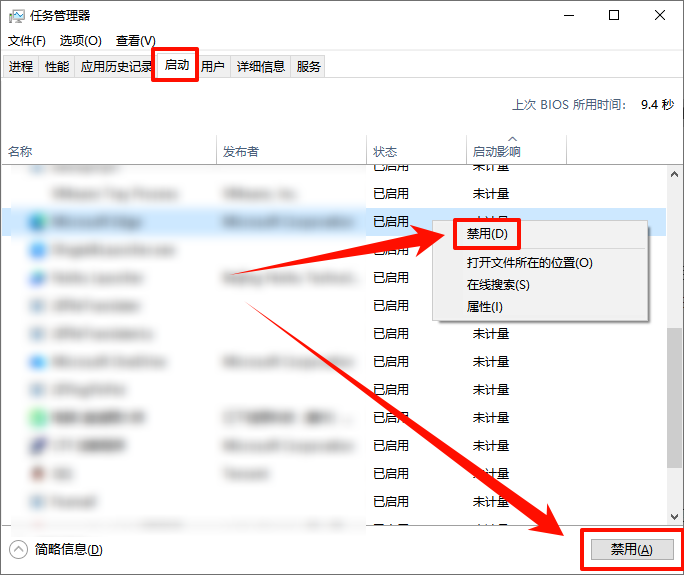Screen dimensions: 684x575
Task: Choose 属性(I) in the context menu
Action: [x=485, y=307]
